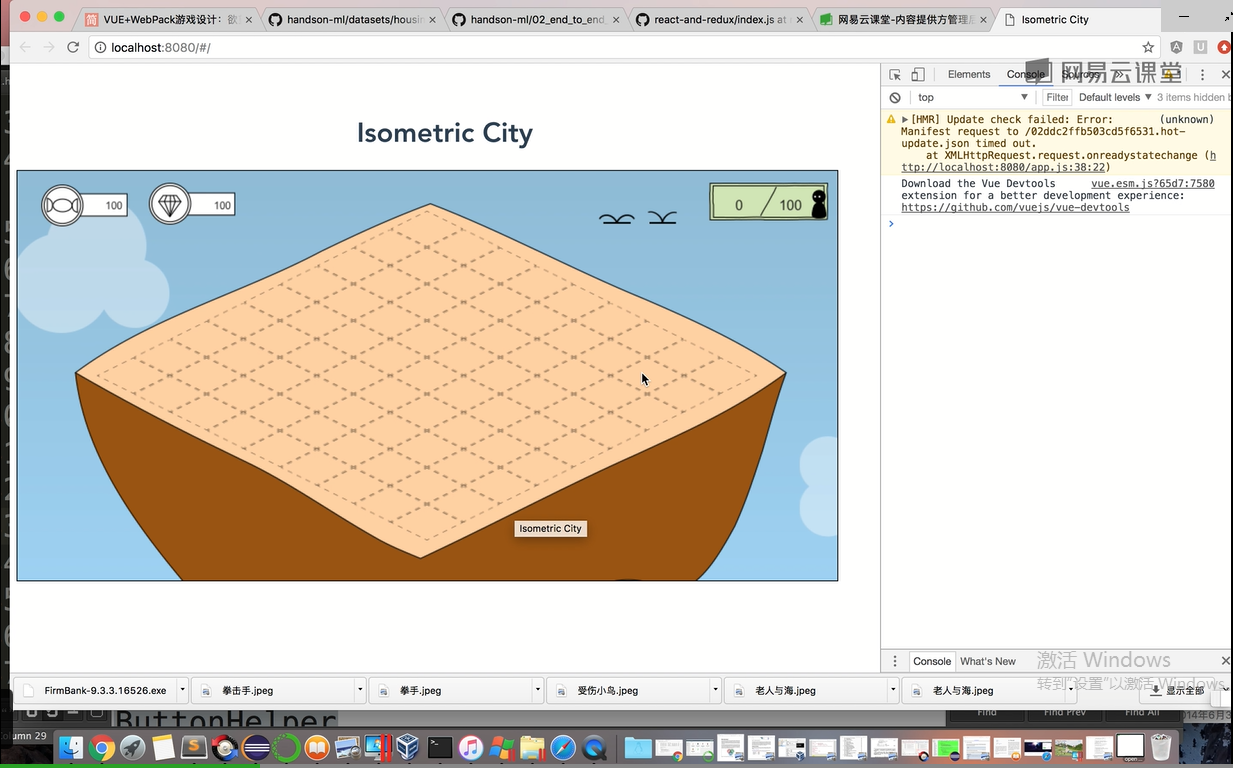Toggle the device toolbar icon
Screen dimensions: 1233x768
click(918, 75)
